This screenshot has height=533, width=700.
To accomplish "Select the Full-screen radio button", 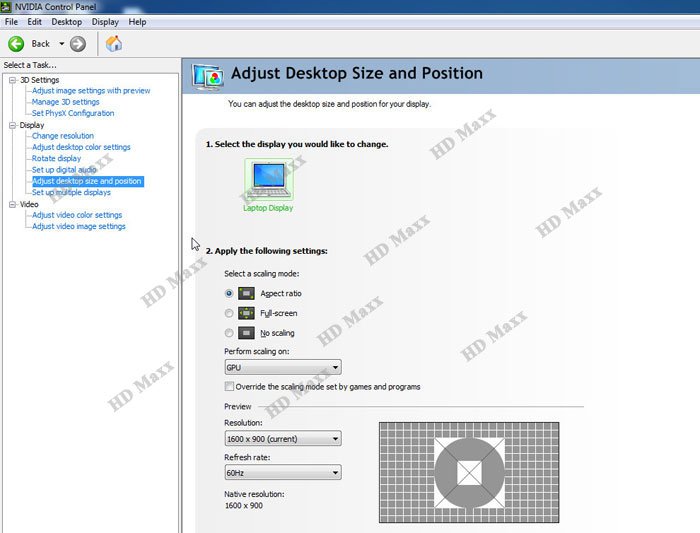I will [229, 313].
